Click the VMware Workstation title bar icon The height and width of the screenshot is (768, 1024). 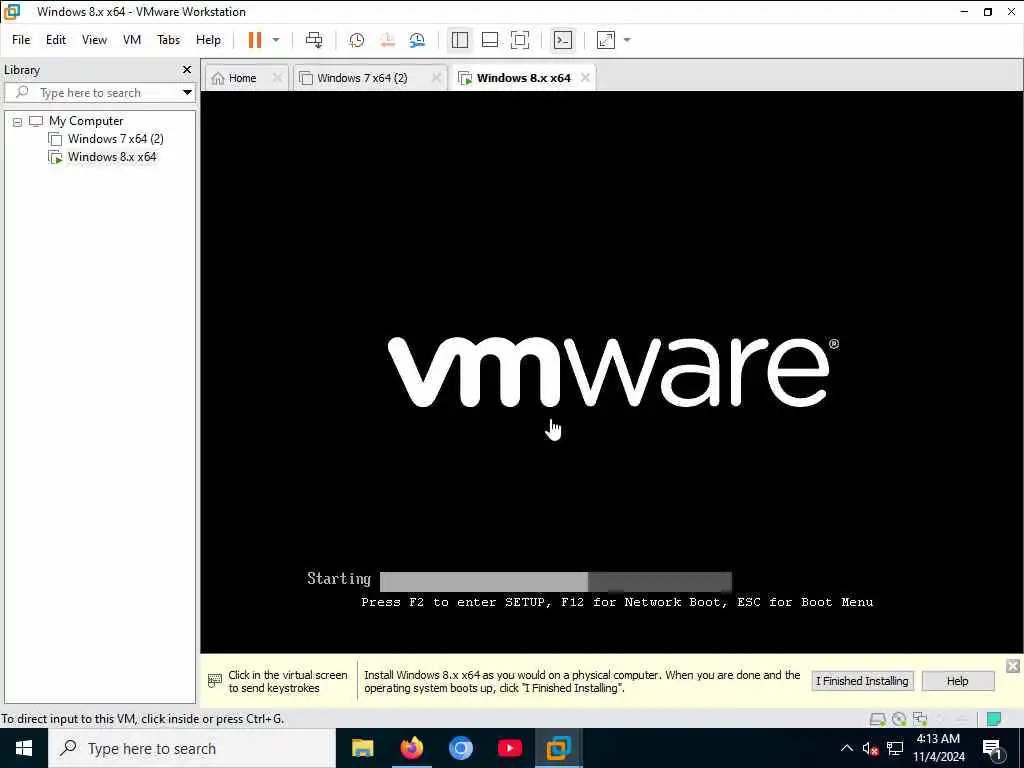(x=12, y=11)
